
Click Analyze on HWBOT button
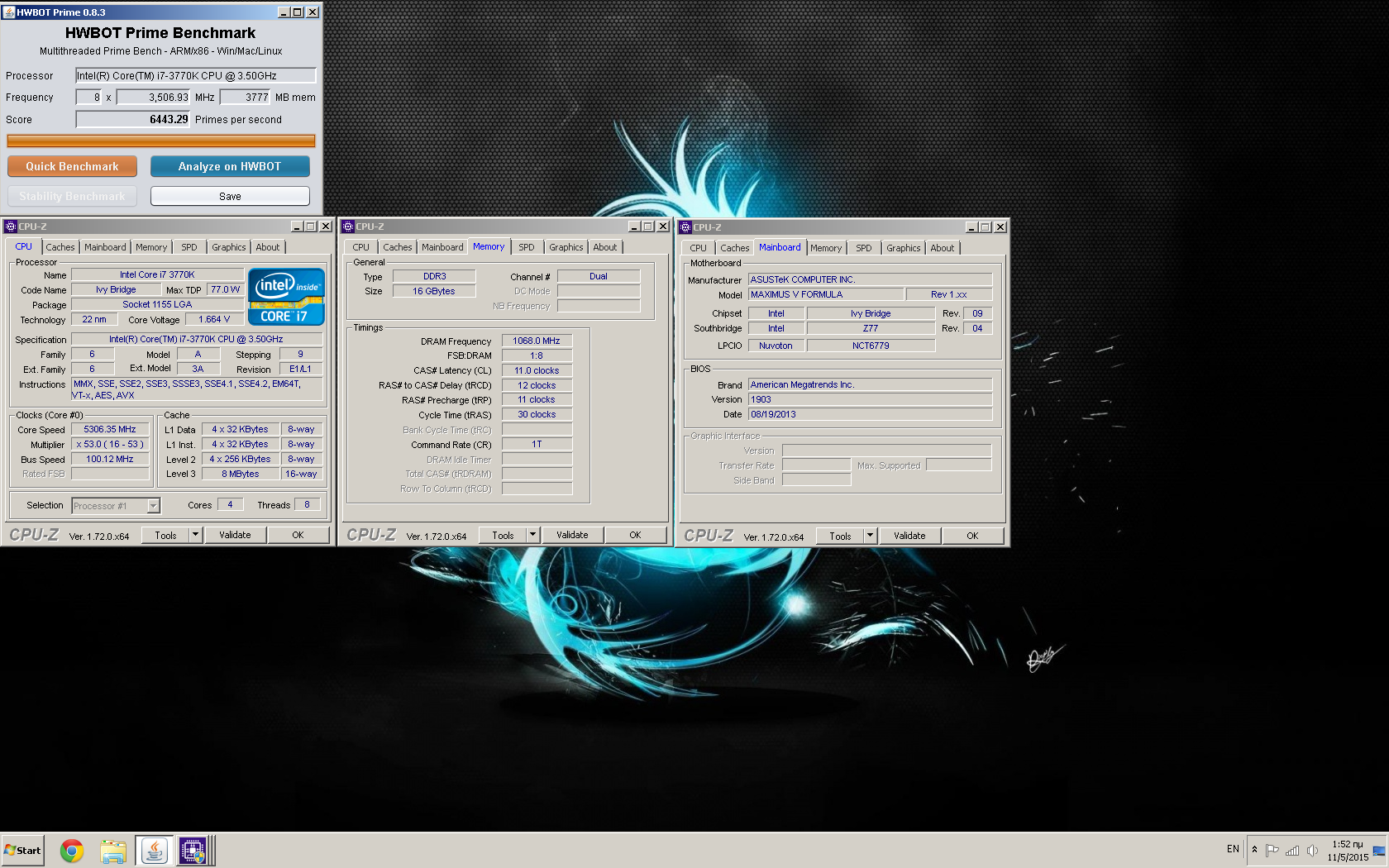click(230, 166)
